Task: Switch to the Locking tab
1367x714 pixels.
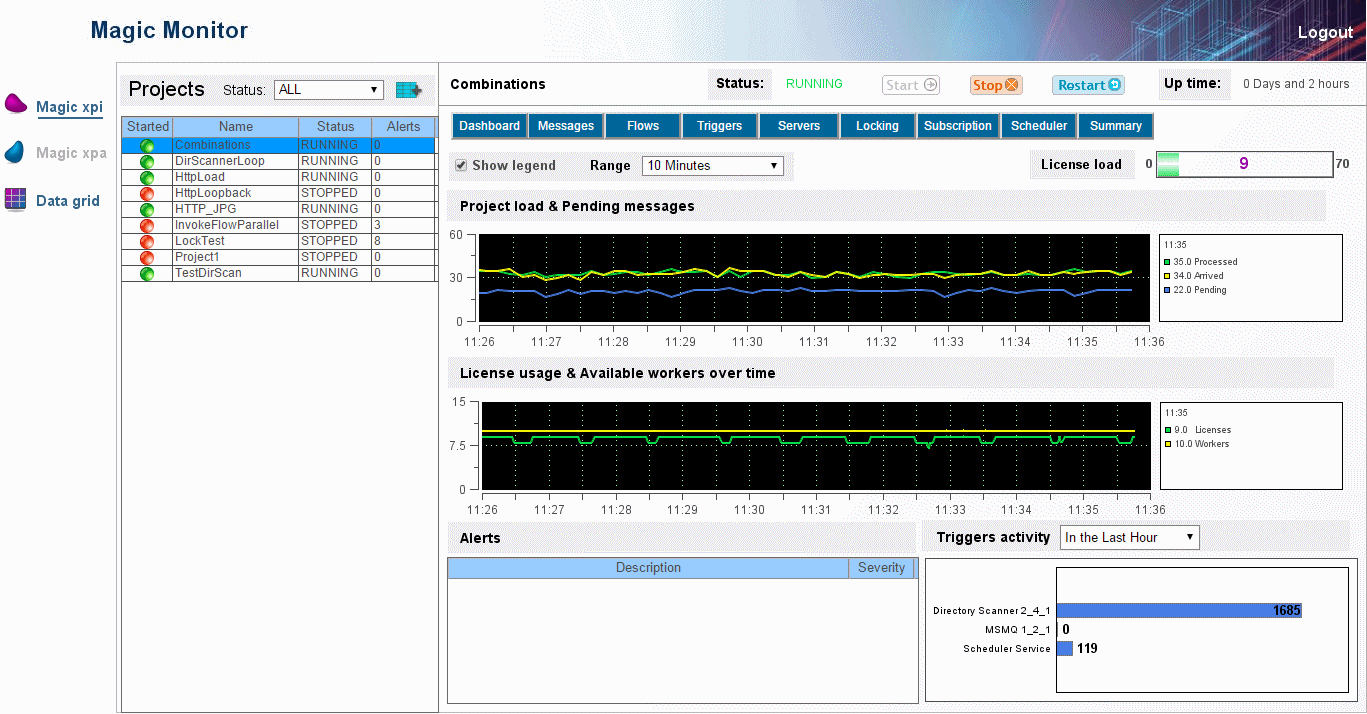Action: 877,126
